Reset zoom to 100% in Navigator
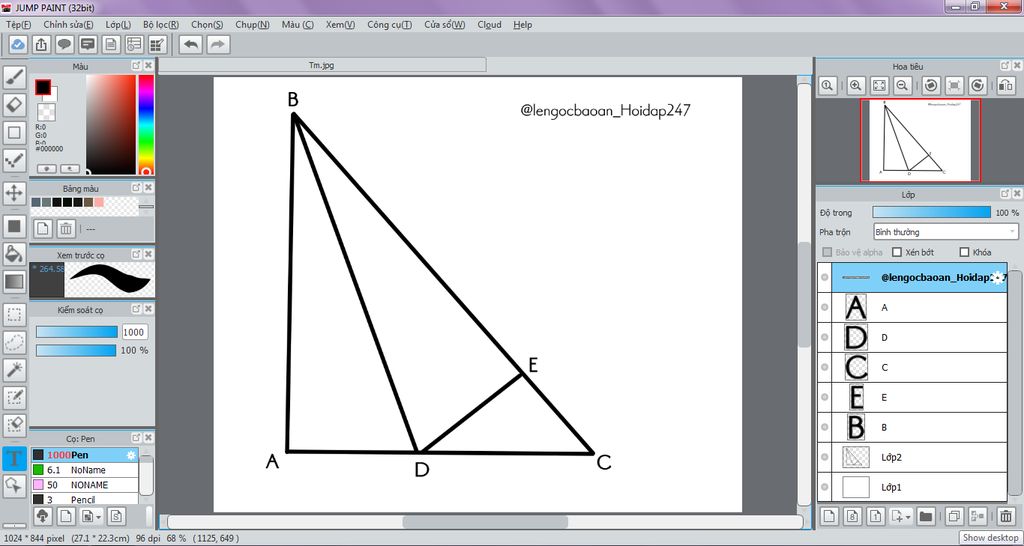1024x546 pixels. [x=827, y=85]
